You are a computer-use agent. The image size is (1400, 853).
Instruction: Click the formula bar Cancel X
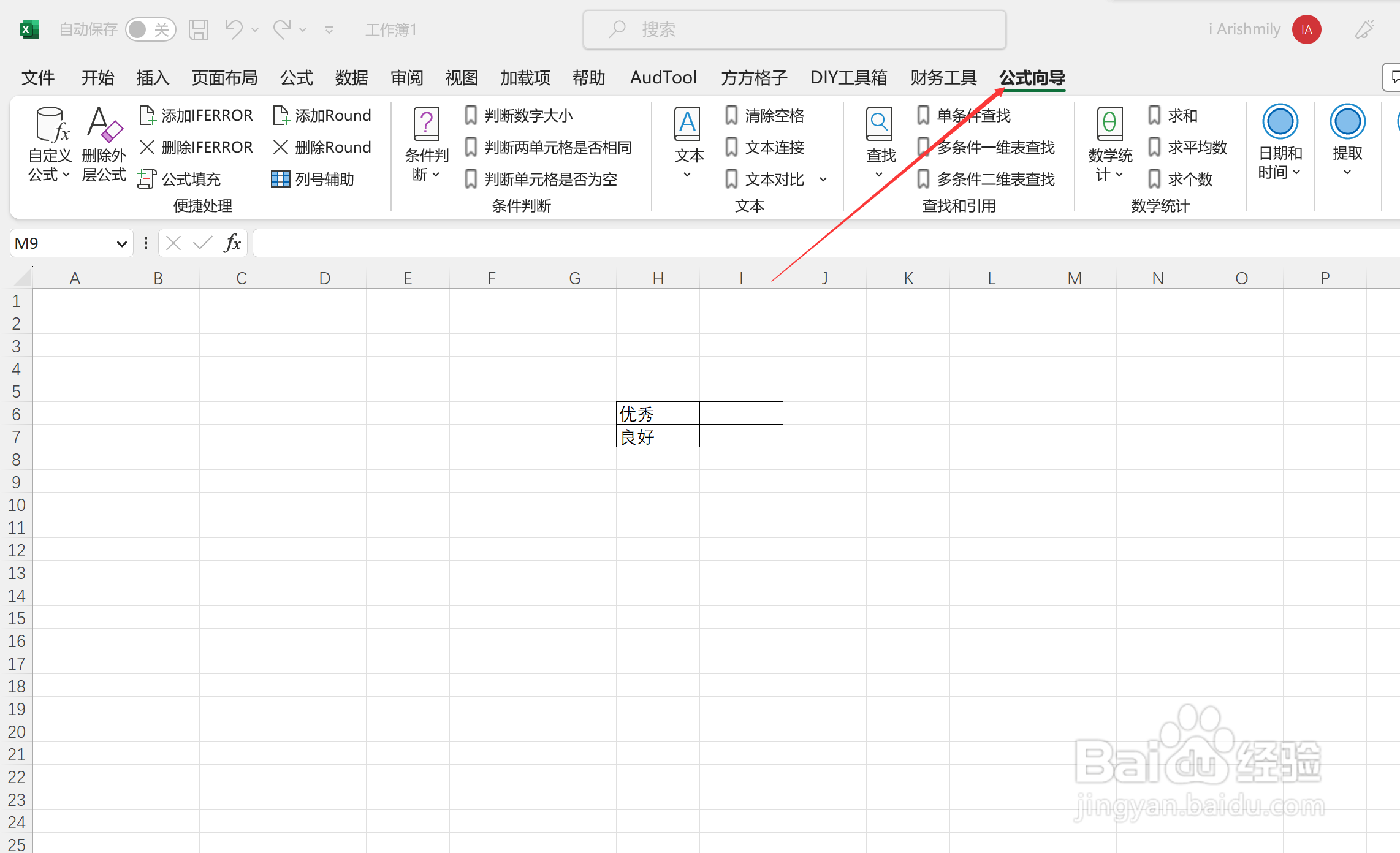coord(173,243)
